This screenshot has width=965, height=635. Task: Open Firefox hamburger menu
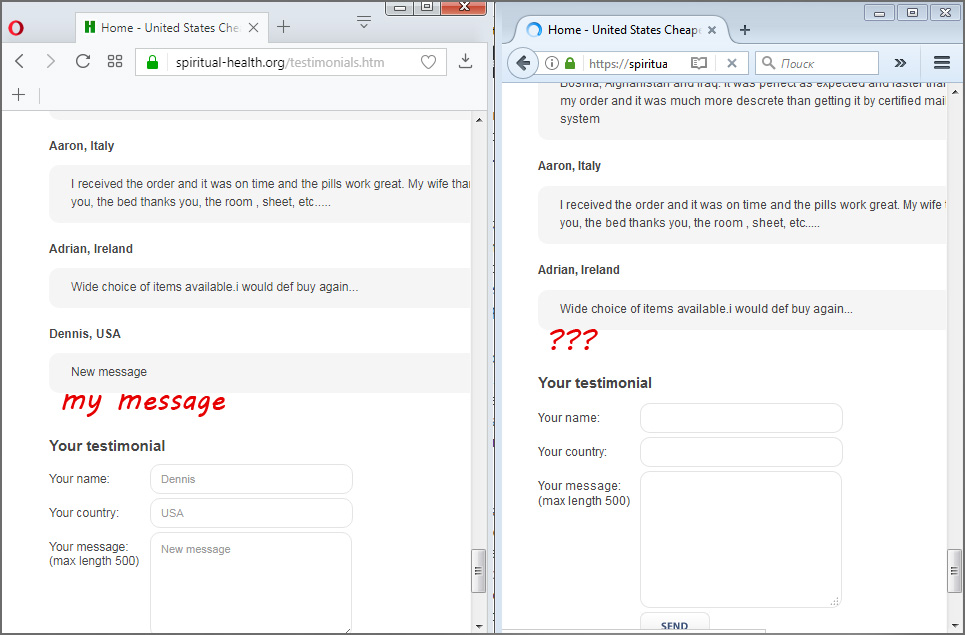coord(941,63)
